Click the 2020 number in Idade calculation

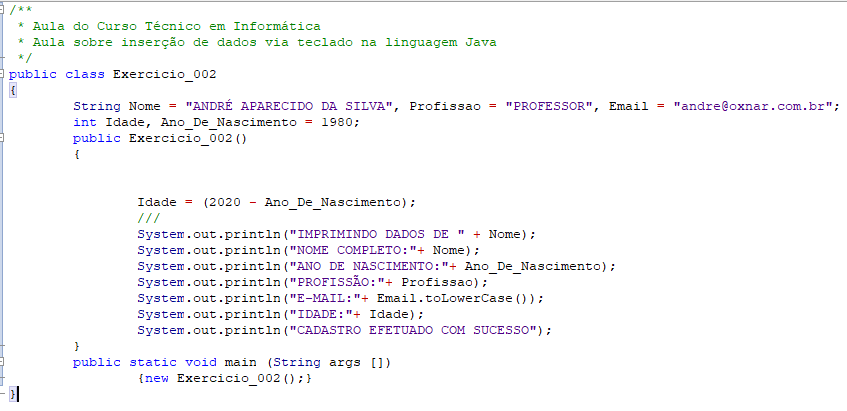(225, 203)
